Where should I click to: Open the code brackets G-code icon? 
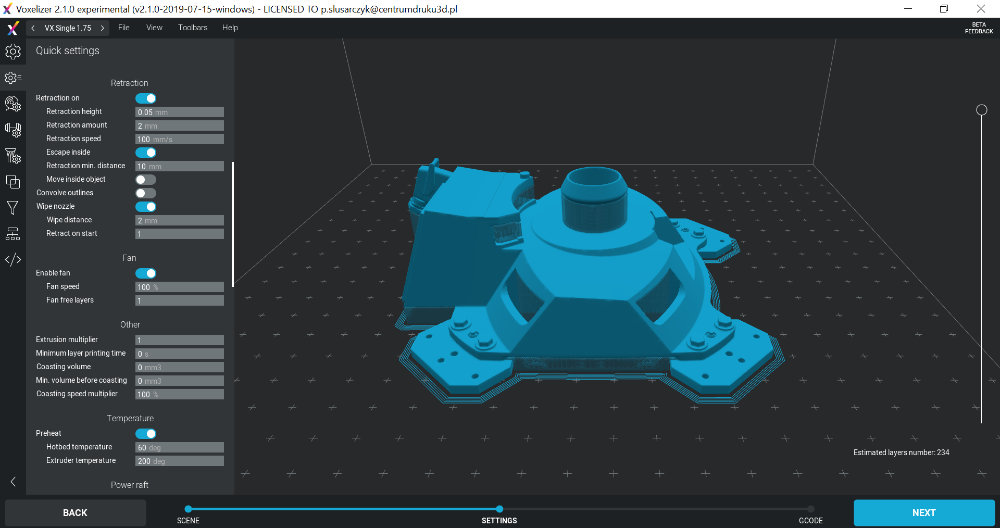[x=12, y=260]
